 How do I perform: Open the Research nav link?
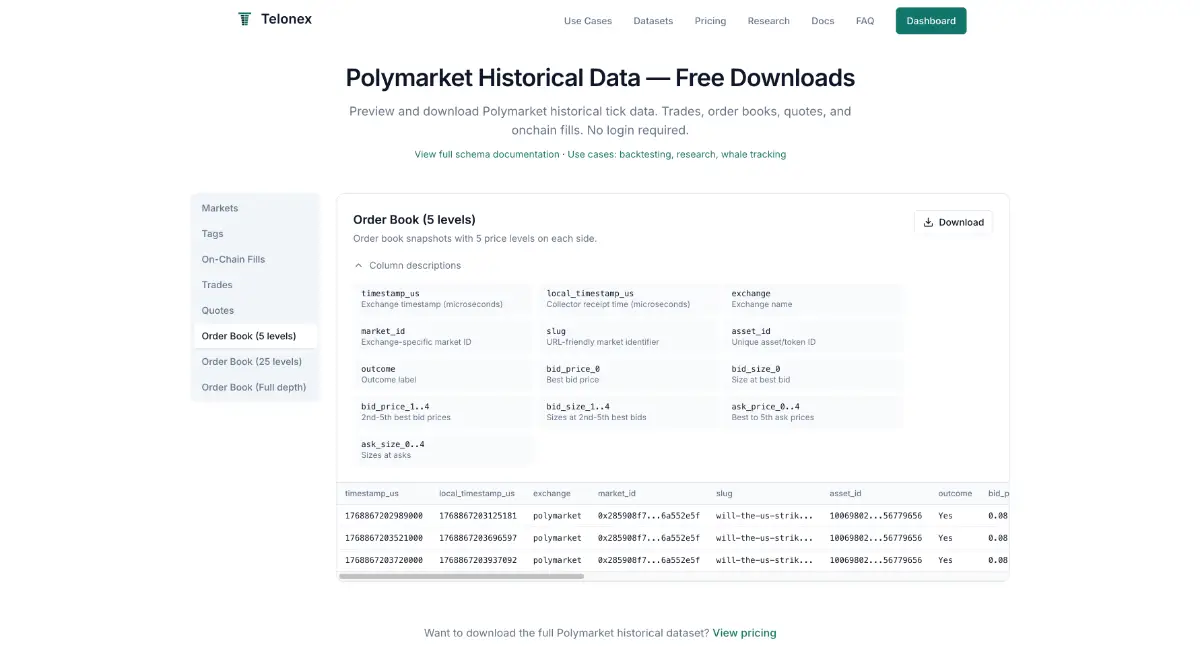click(768, 21)
